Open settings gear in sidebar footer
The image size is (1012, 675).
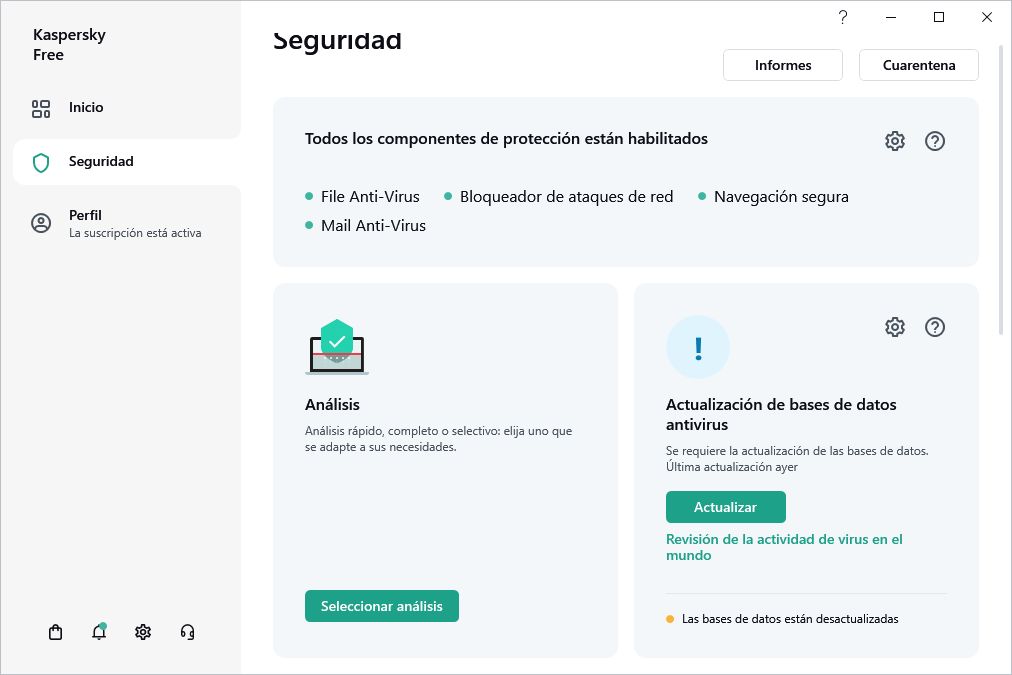(143, 632)
